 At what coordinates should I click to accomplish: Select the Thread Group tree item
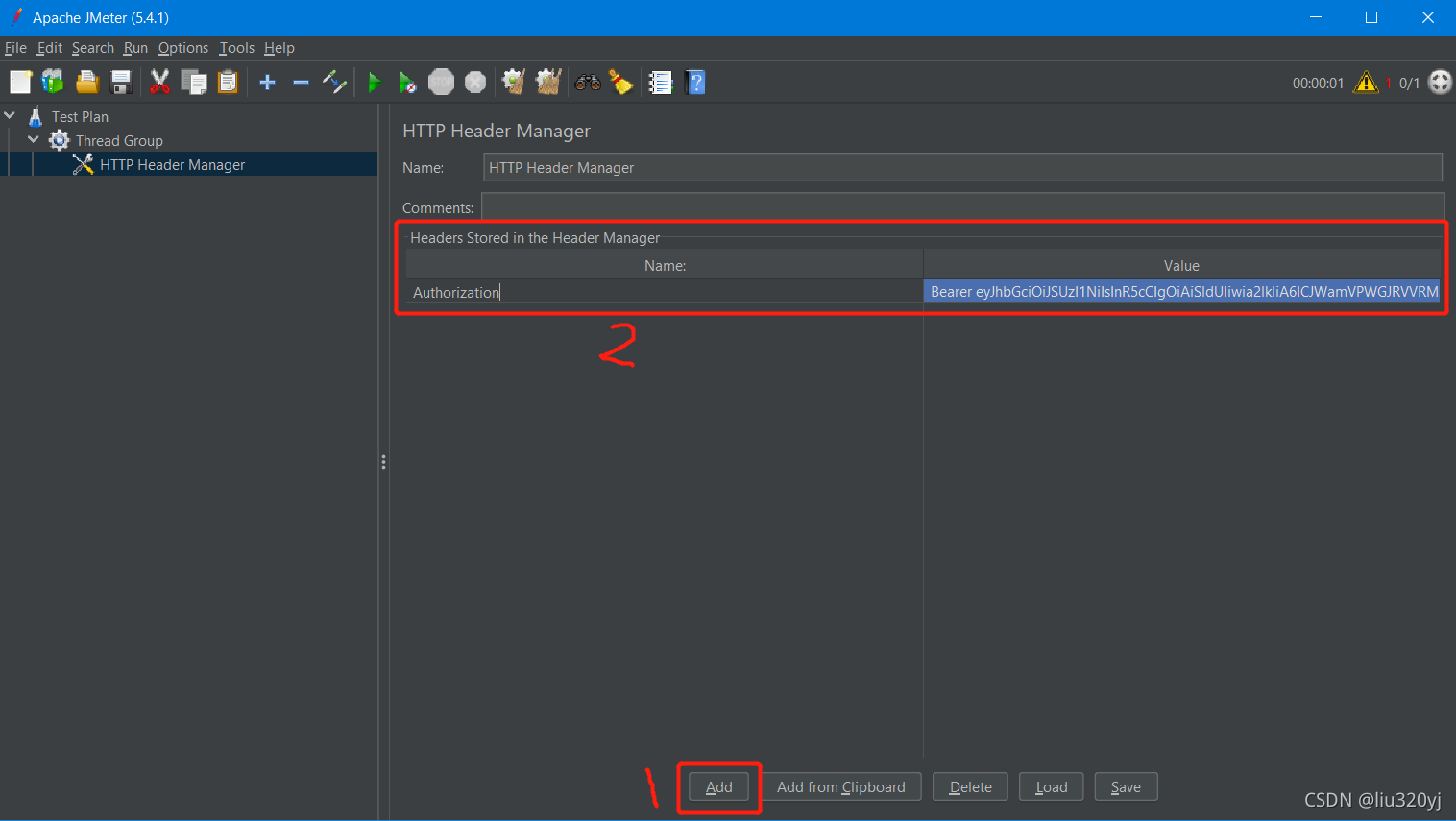pos(119,140)
